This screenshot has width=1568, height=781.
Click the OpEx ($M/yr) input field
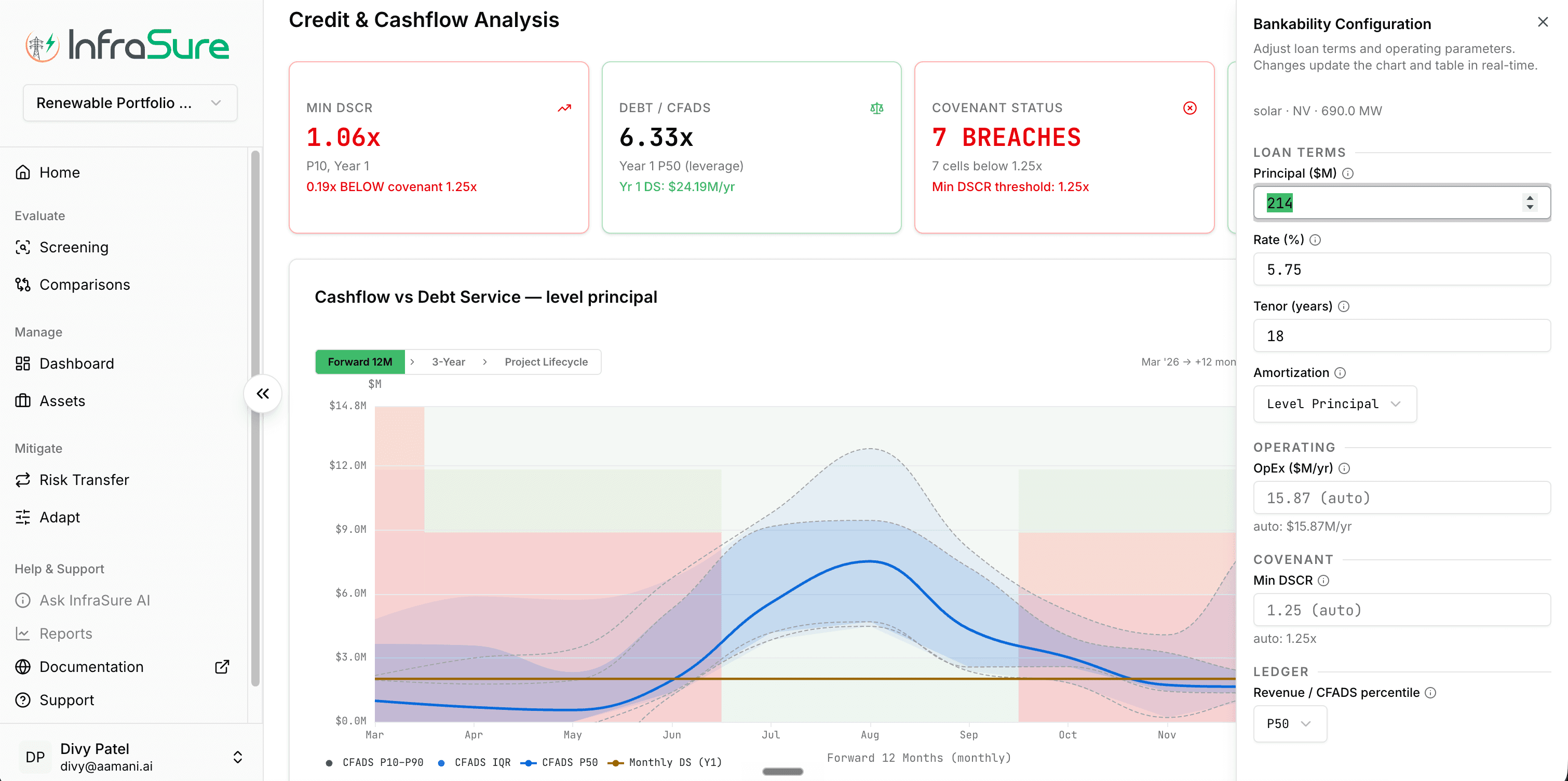click(1401, 497)
